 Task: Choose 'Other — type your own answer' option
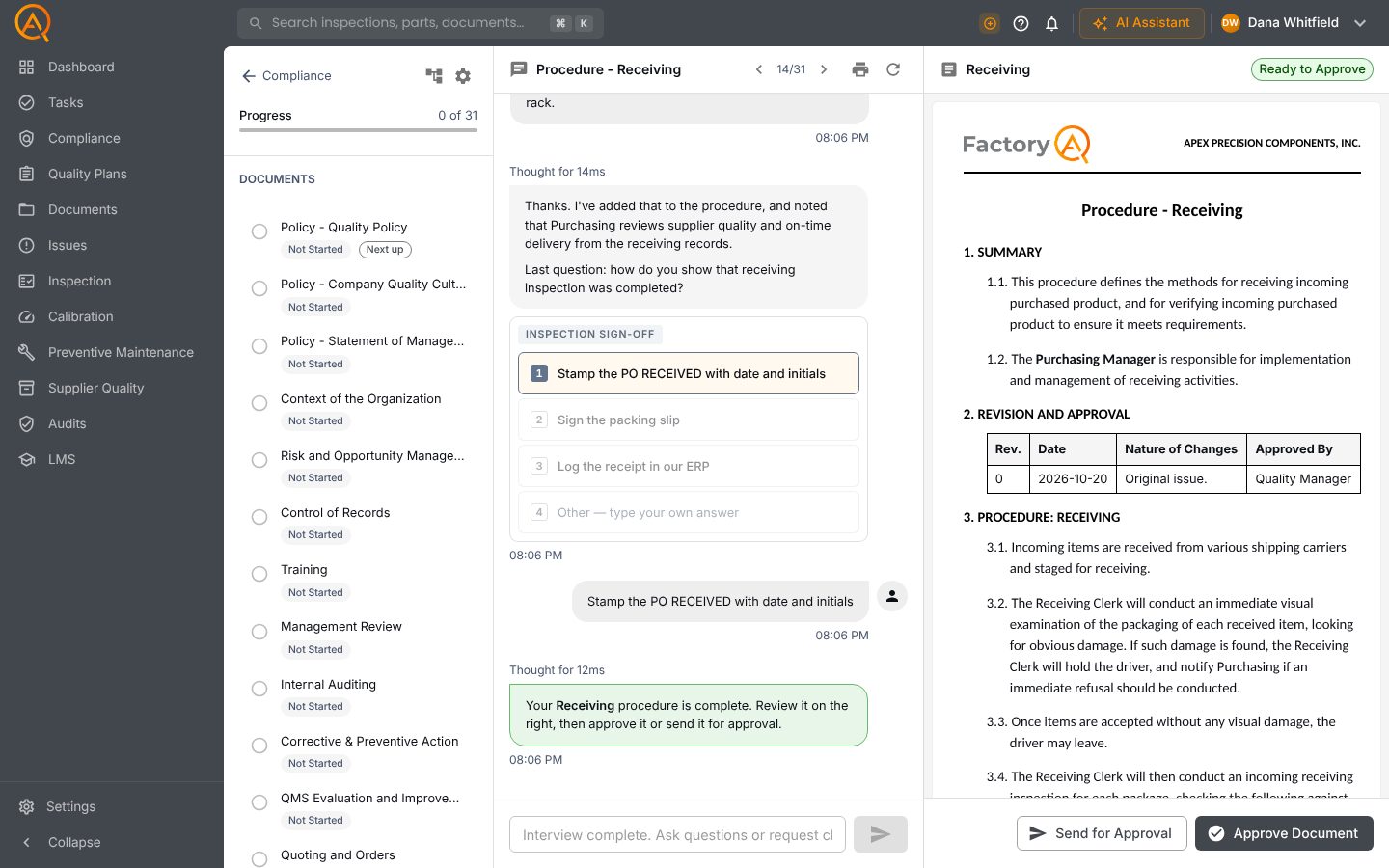[689, 513]
